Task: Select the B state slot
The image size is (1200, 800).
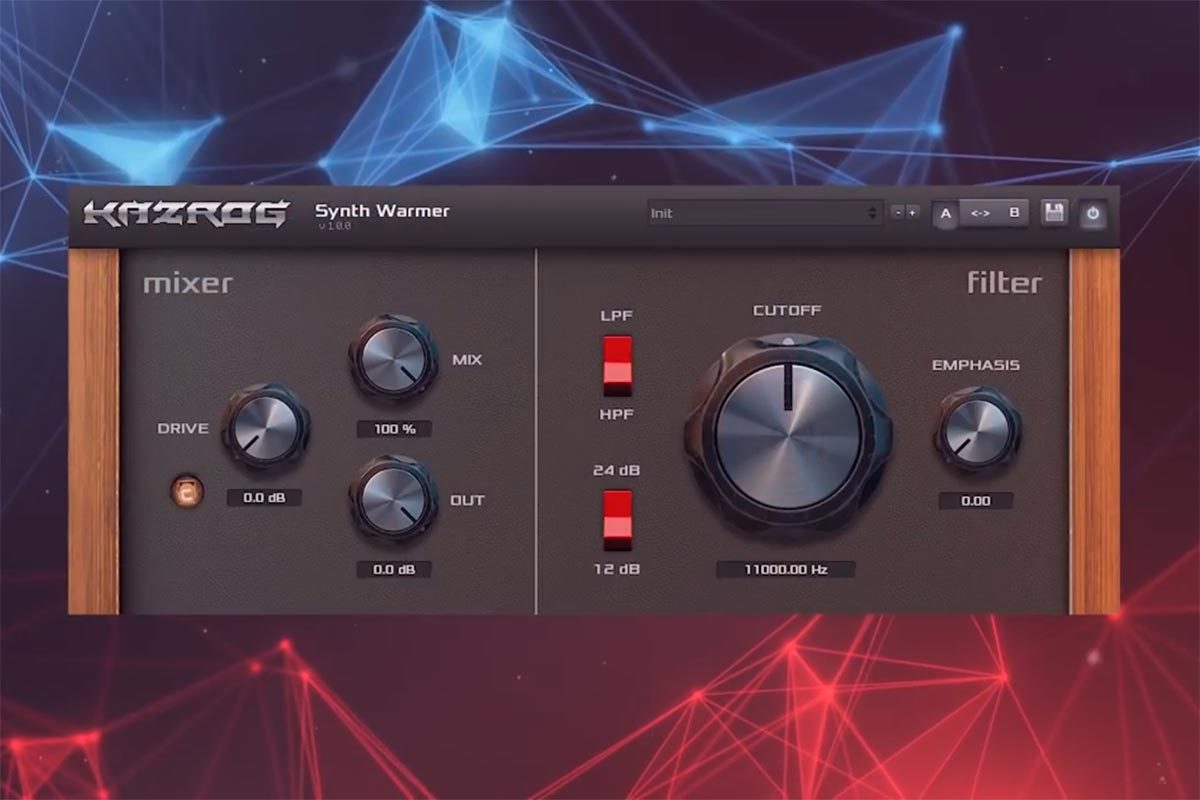Action: [x=1014, y=213]
